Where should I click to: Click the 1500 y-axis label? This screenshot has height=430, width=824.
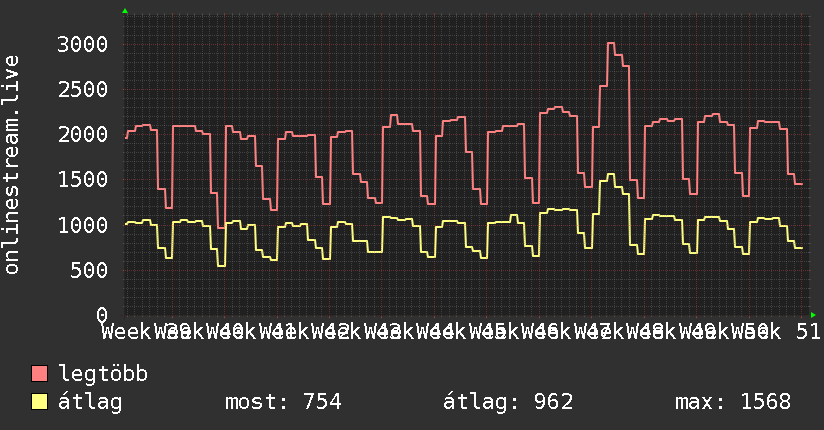pos(83,180)
